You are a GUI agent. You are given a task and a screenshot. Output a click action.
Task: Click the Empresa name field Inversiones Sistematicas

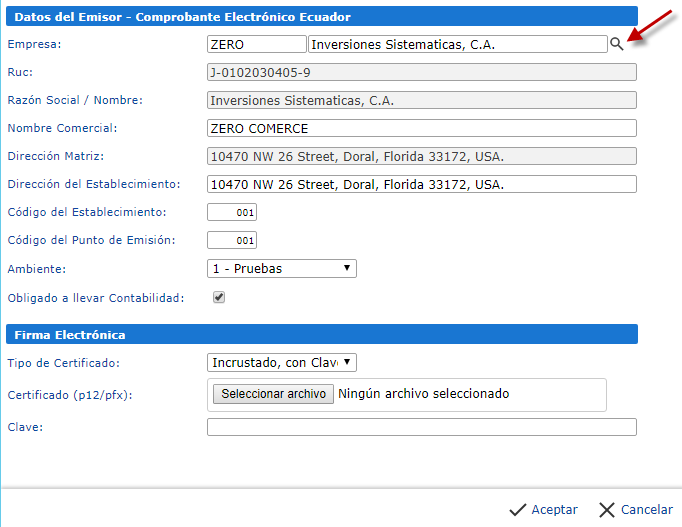pos(457,44)
